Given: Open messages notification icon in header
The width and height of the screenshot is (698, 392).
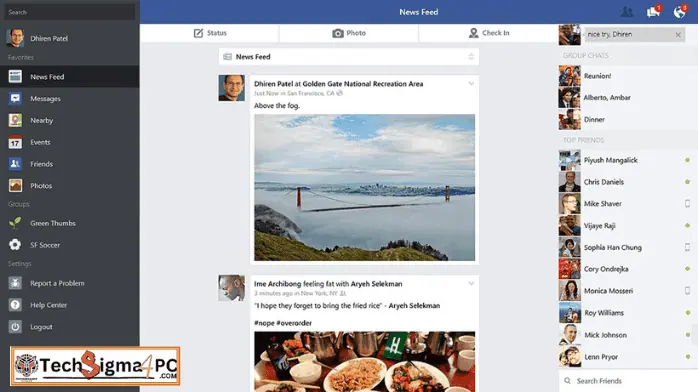Looking at the screenshot, I should click(653, 12).
